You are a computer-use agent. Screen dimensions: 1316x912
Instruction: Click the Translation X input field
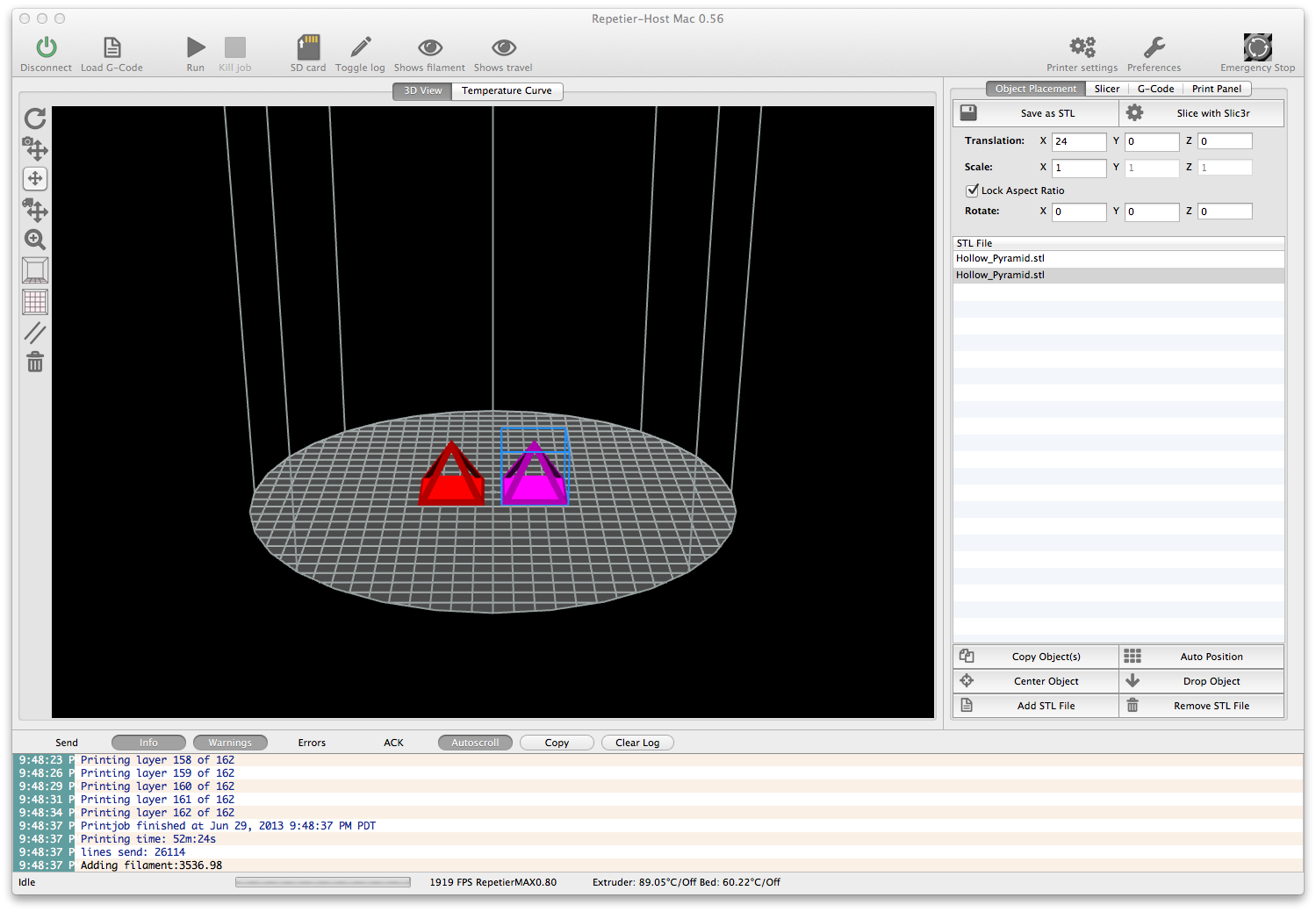click(x=1078, y=141)
